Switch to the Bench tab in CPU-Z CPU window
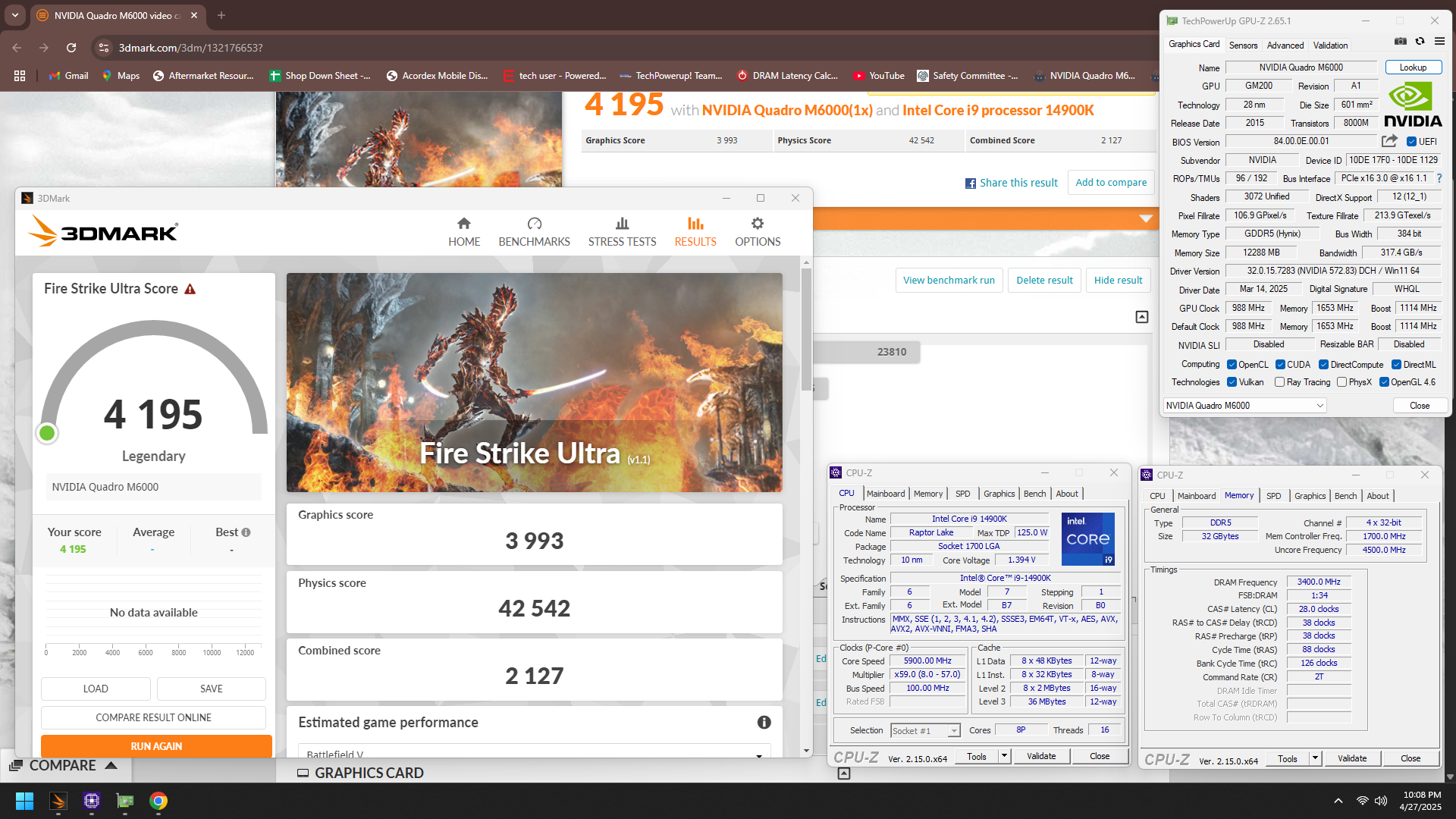 (1034, 494)
